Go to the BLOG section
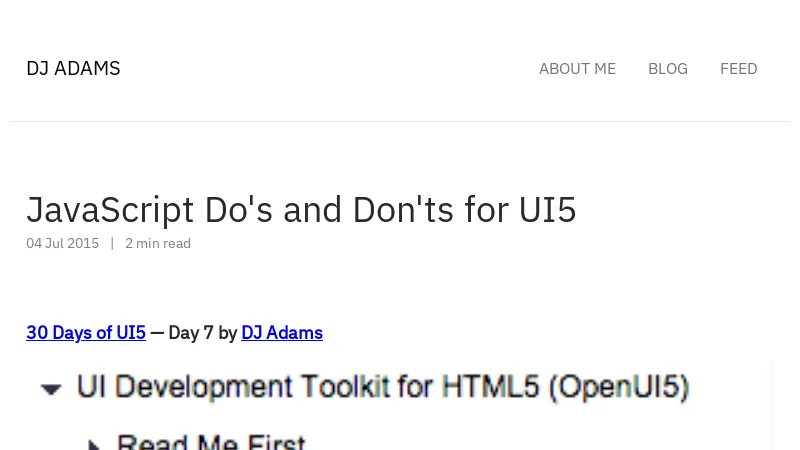The image size is (800, 450). click(667, 69)
